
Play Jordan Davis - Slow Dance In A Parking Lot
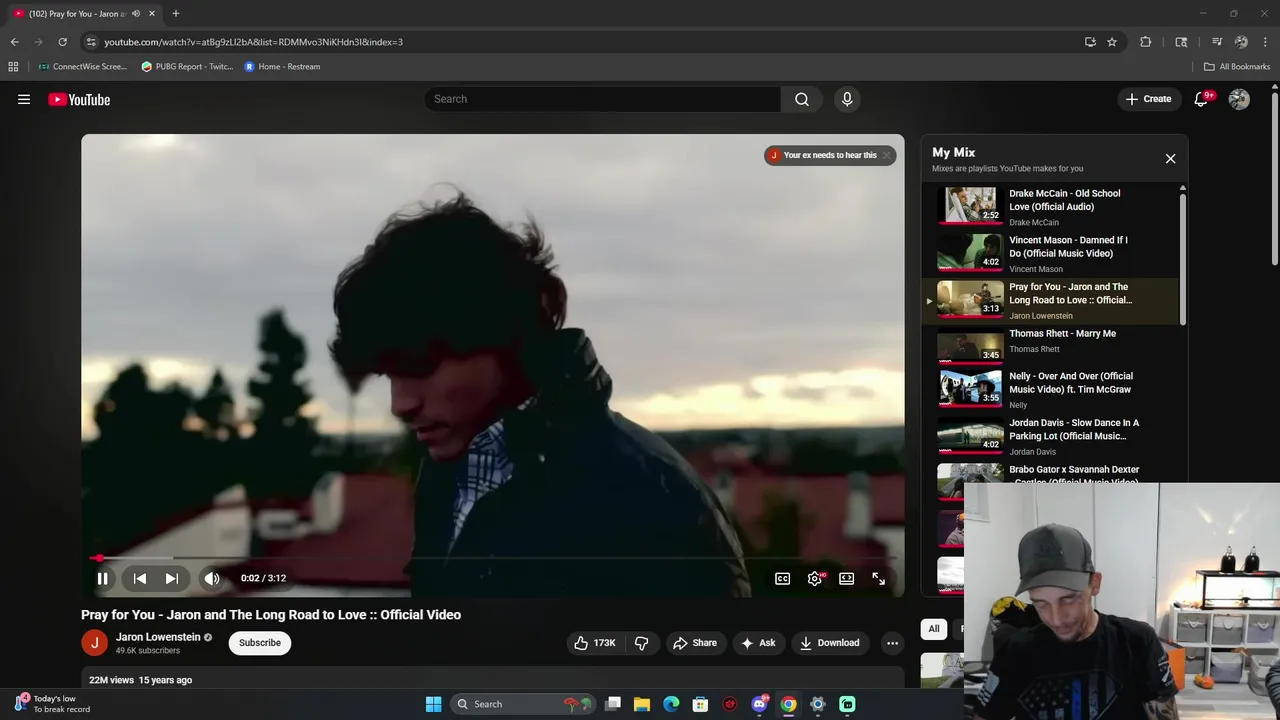click(1052, 436)
